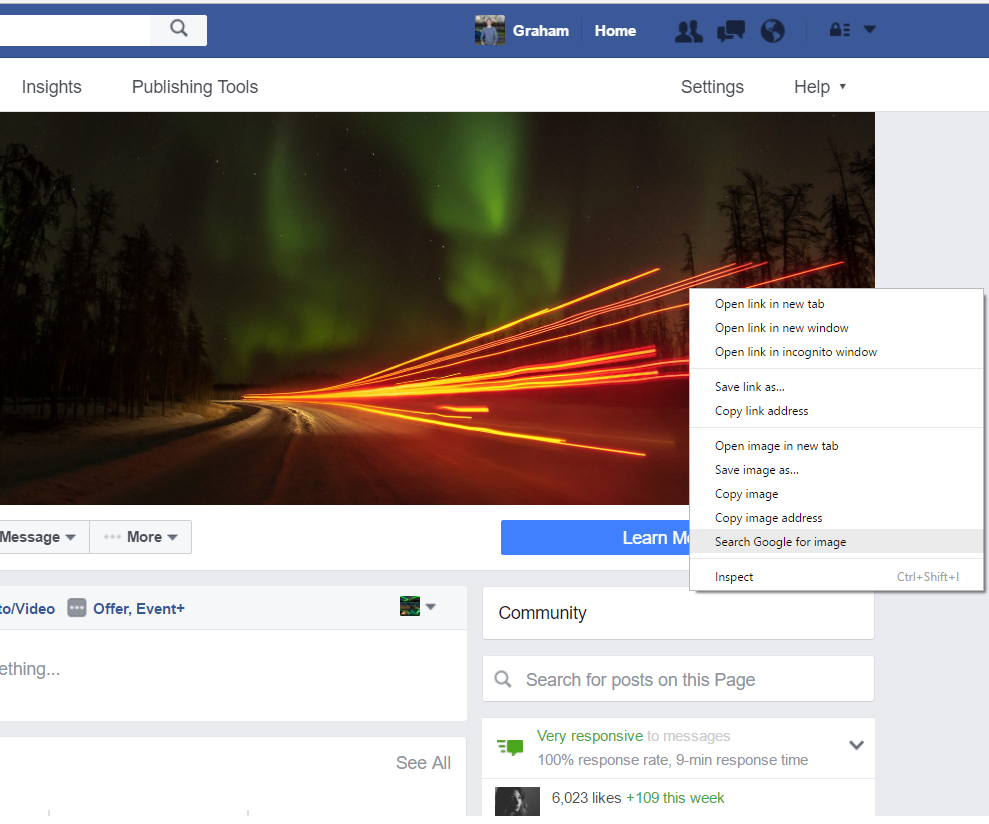Open the Messenger chat icon
The image size is (989, 824).
point(730,31)
